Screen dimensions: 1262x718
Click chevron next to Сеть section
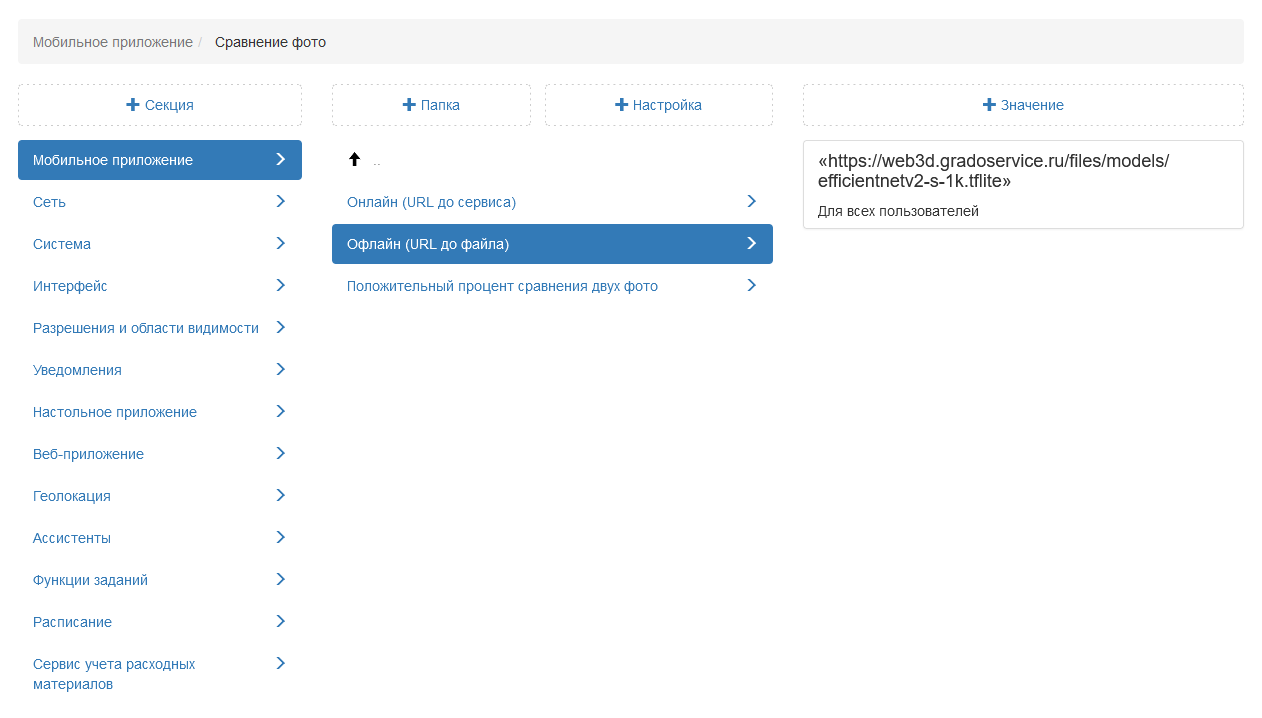(281, 202)
